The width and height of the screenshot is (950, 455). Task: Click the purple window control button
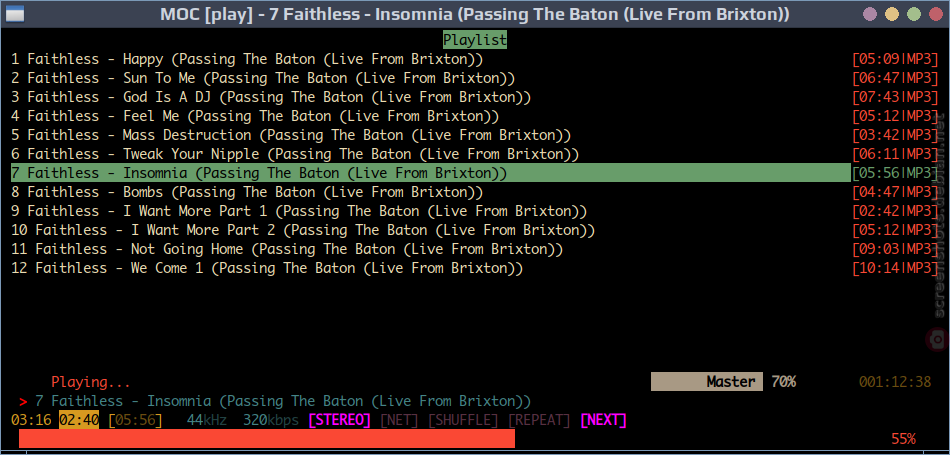click(x=870, y=13)
